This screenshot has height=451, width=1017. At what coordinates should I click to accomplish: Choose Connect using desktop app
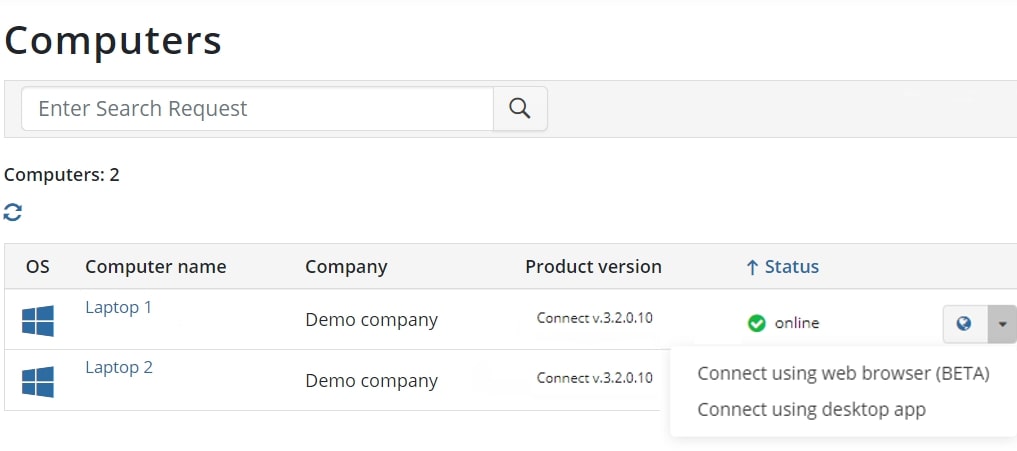tap(811, 409)
